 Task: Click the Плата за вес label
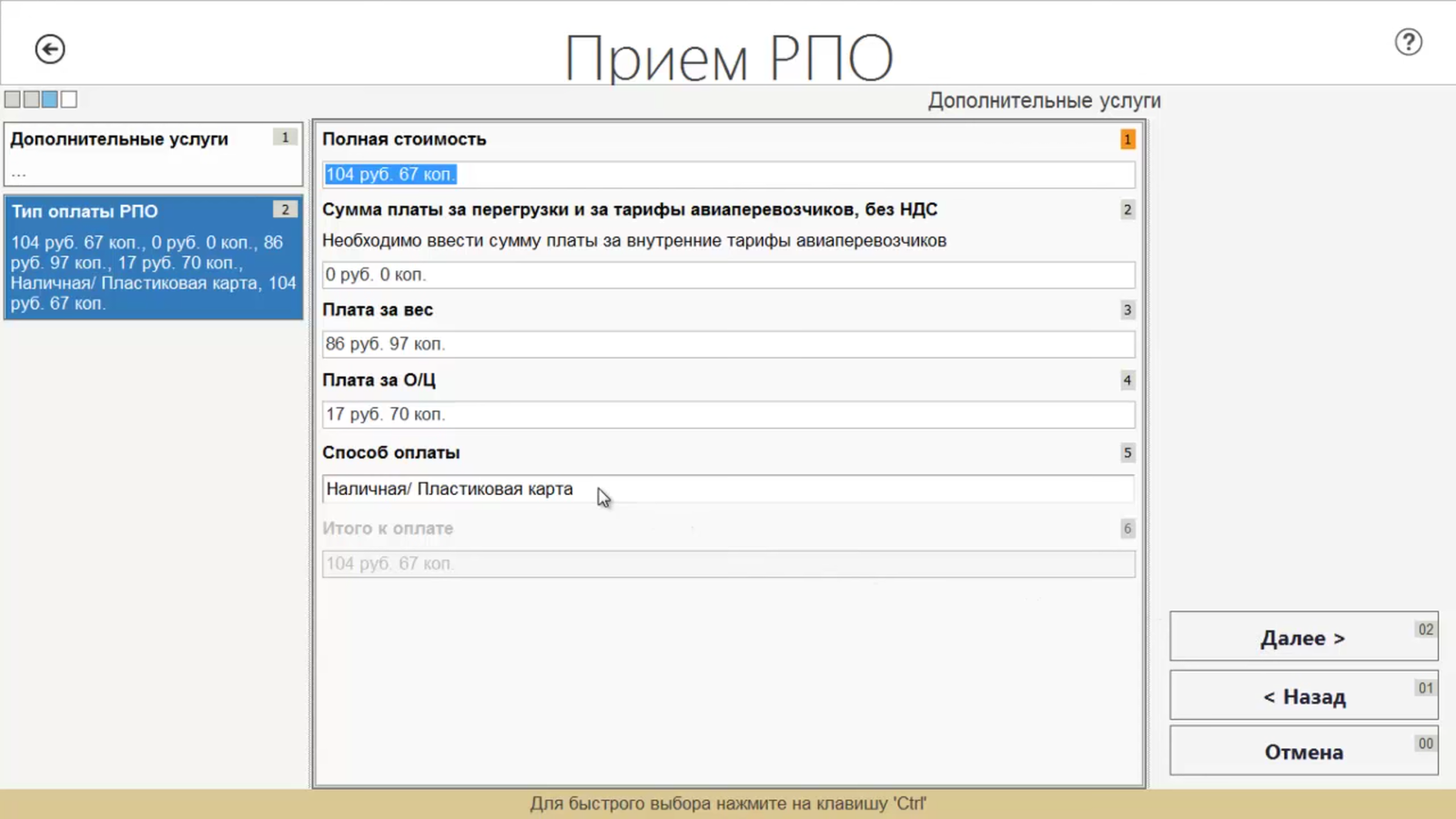click(378, 309)
